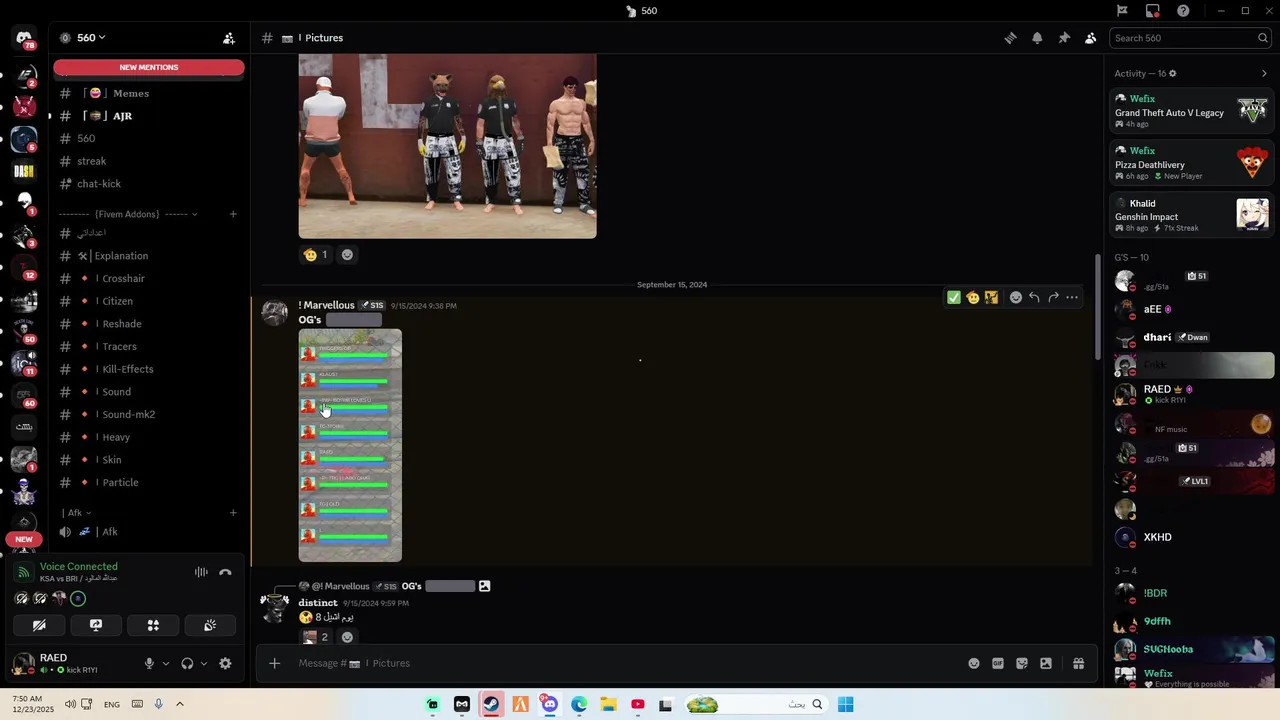Screen dimensions: 1280x720
Task: Turn on the camera
Action: tap(39, 625)
